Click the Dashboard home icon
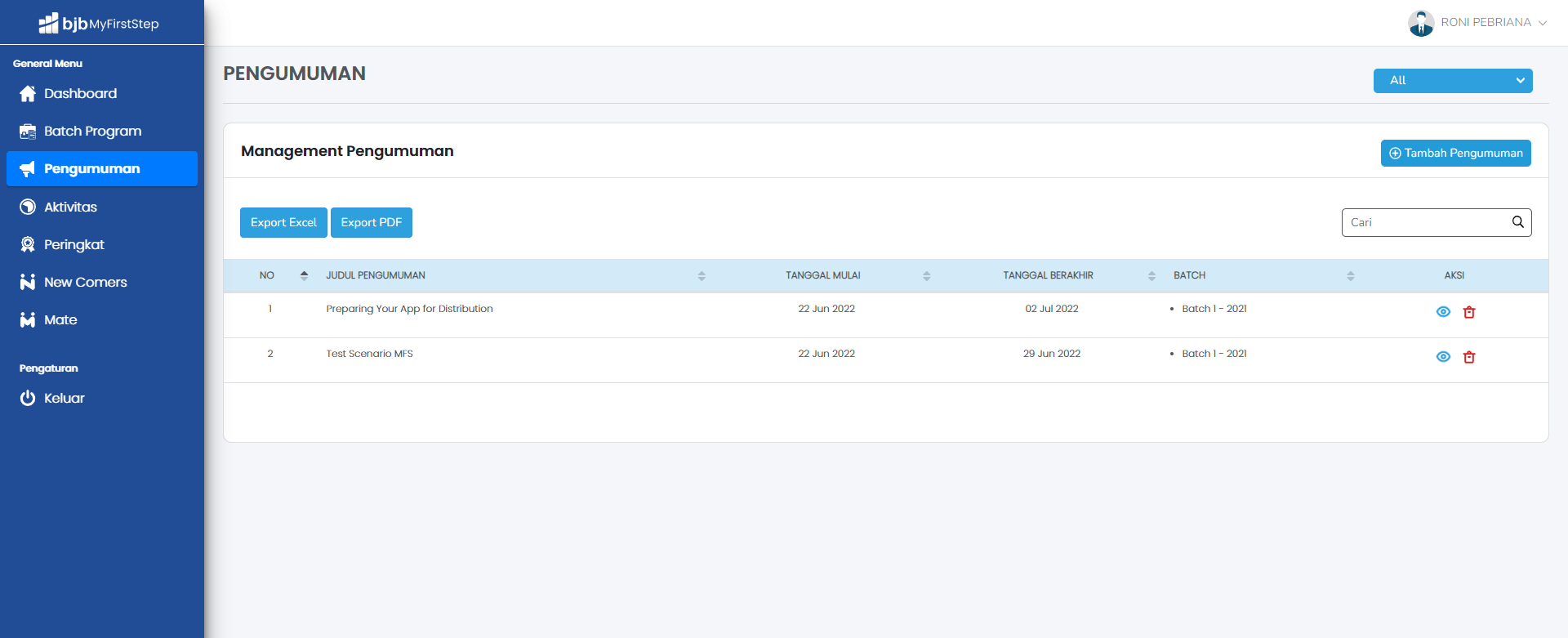Screen dimensions: 1568x638 pyautogui.click(x=28, y=94)
